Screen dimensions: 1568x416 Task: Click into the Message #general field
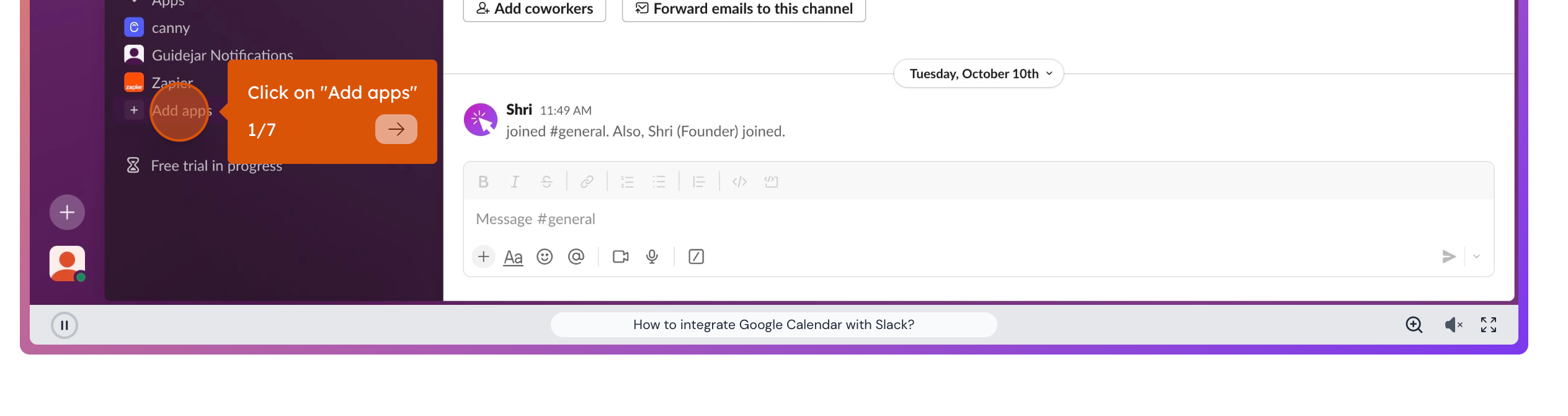click(x=978, y=219)
